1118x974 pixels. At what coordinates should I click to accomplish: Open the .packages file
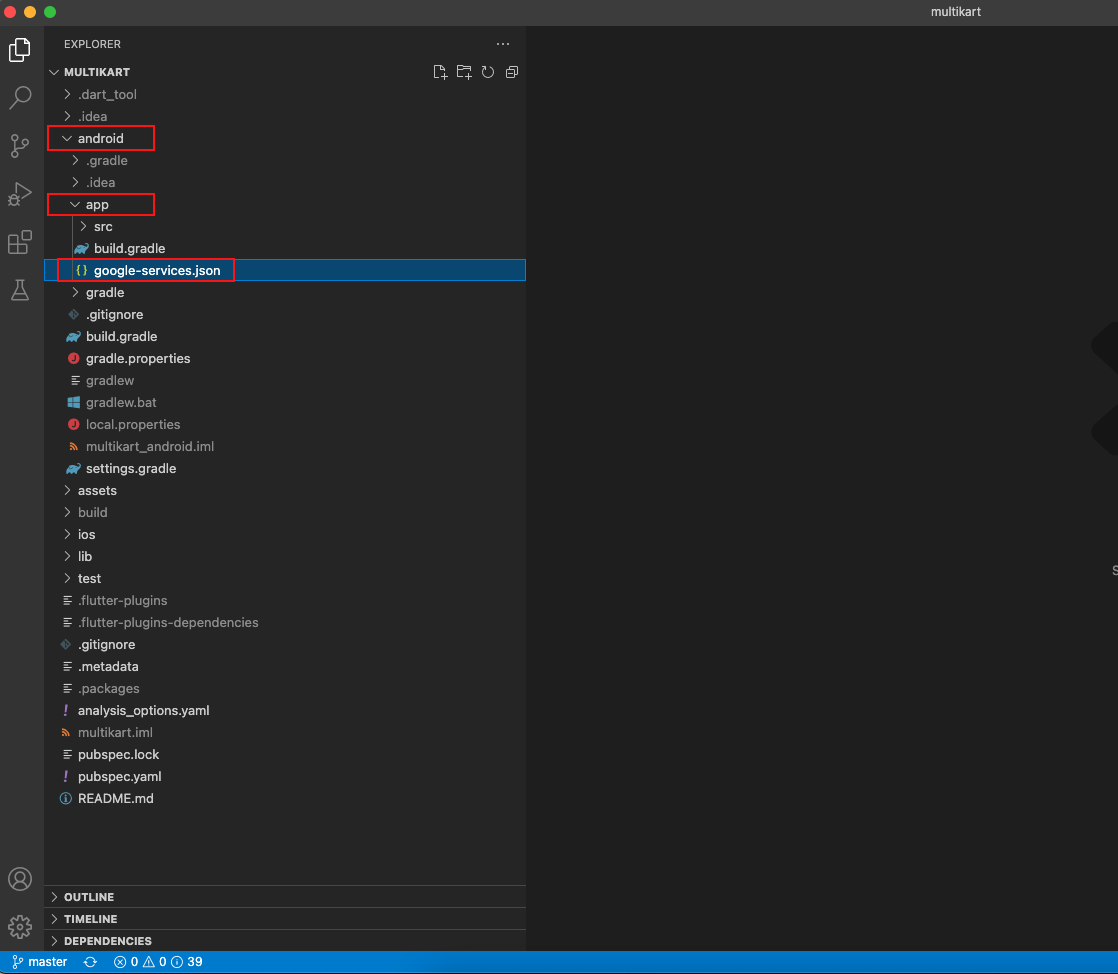coord(285,688)
